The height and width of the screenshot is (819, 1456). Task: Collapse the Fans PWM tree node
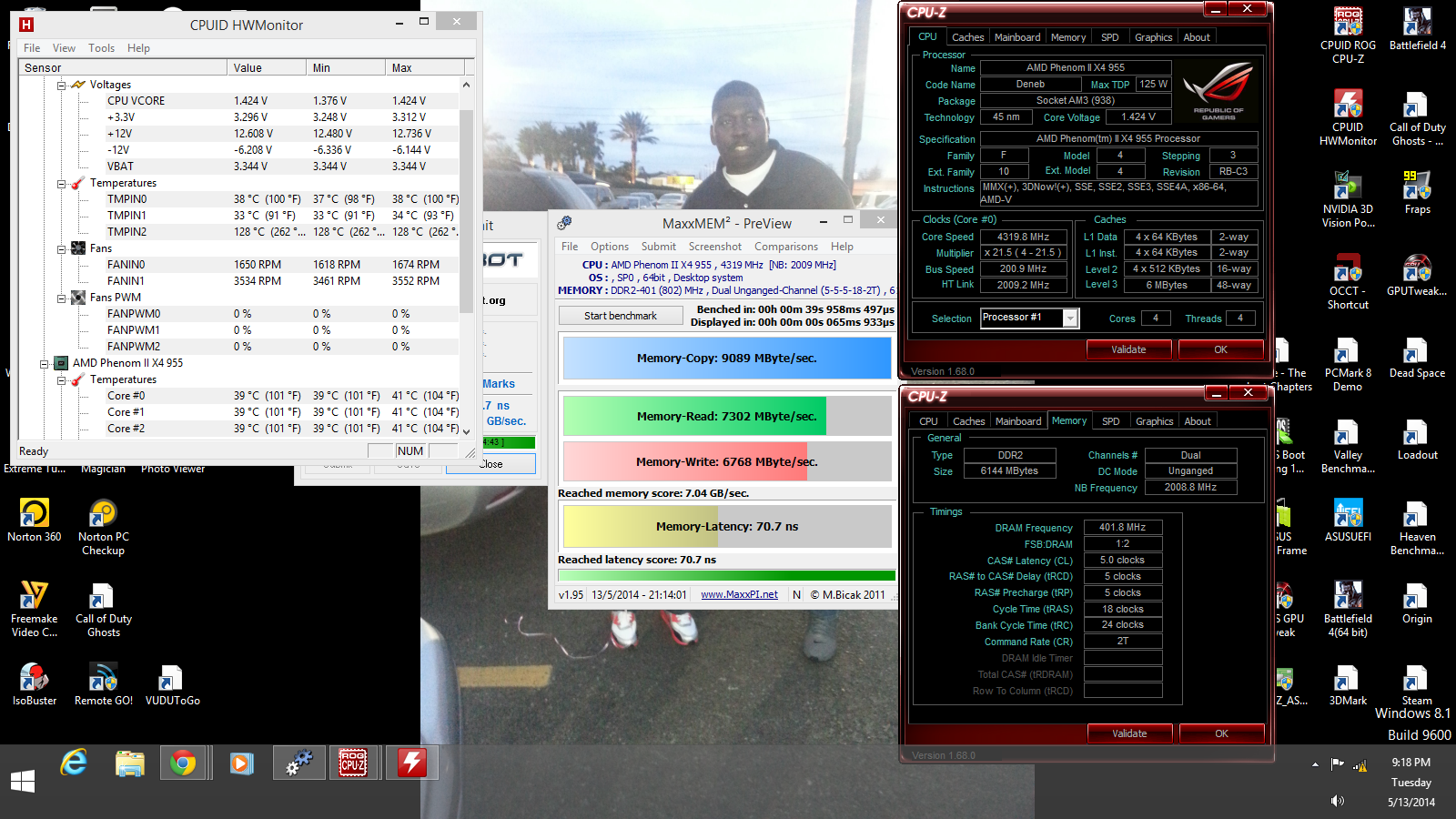point(62,298)
